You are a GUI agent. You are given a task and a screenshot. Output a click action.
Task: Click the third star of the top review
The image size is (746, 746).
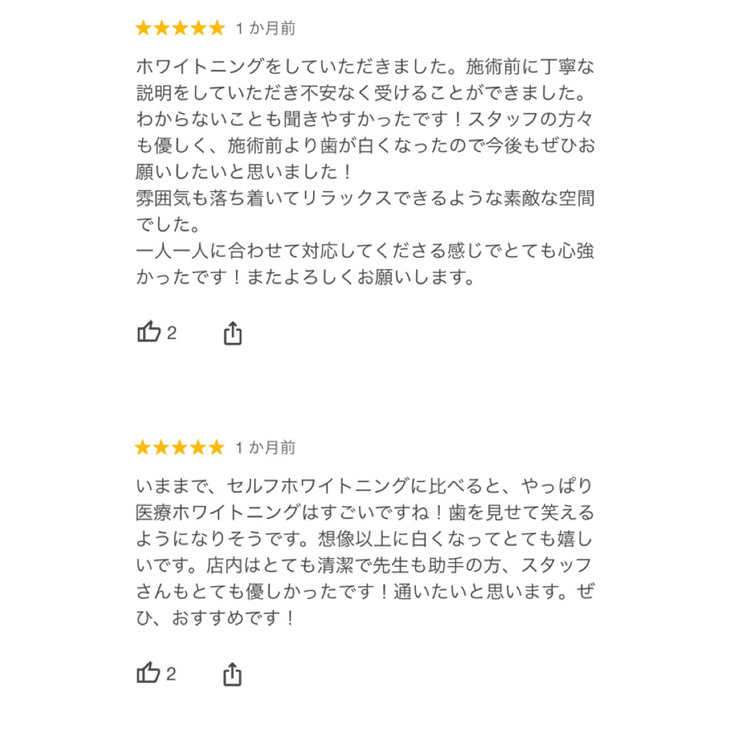click(180, 28)
